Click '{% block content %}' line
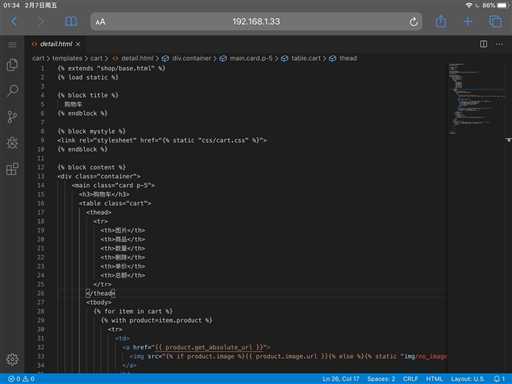Image resolution: width=512 pixels, height=384 pixels. [92, 167]
